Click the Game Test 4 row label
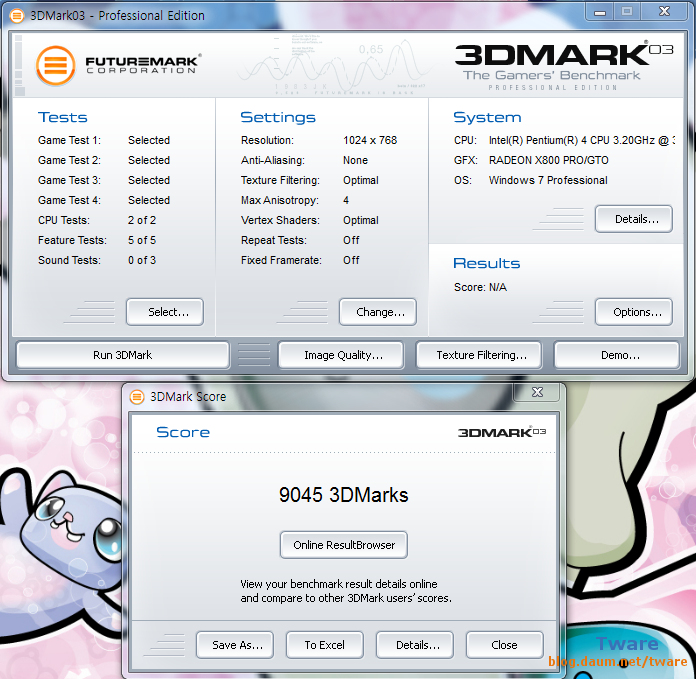 point(69,200)
